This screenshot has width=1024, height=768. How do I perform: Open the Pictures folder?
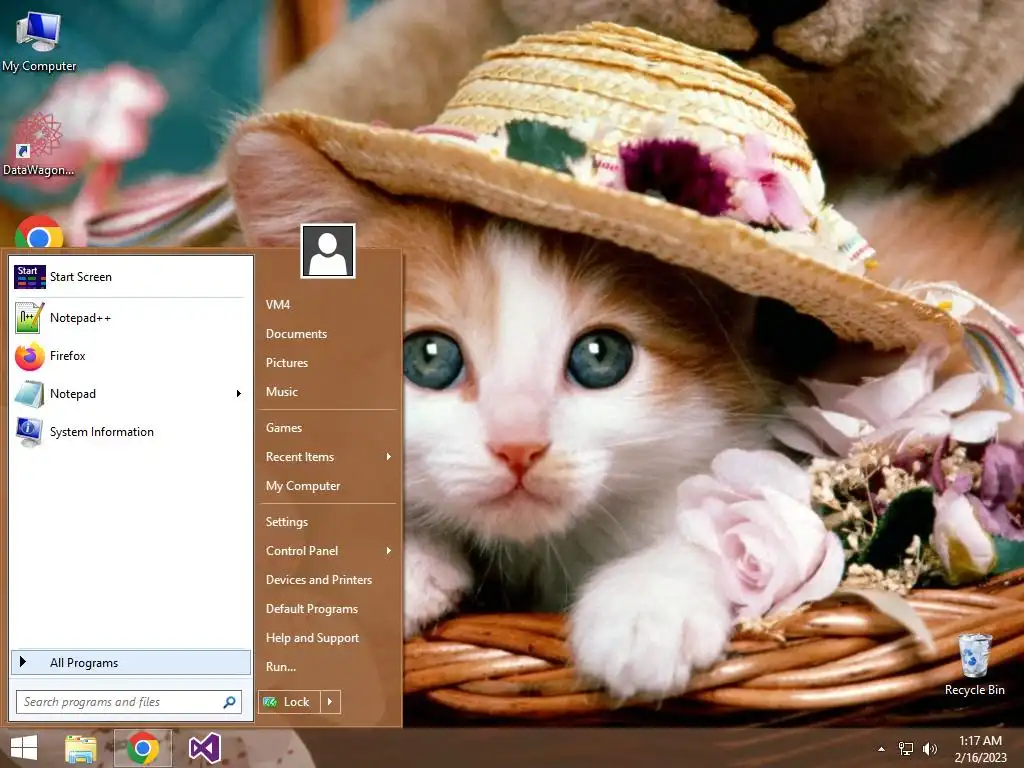click(286, 362)
